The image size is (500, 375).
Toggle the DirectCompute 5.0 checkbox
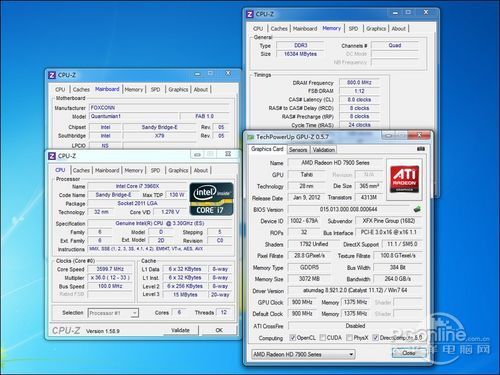pyautogui.click(x=375, y=338)
